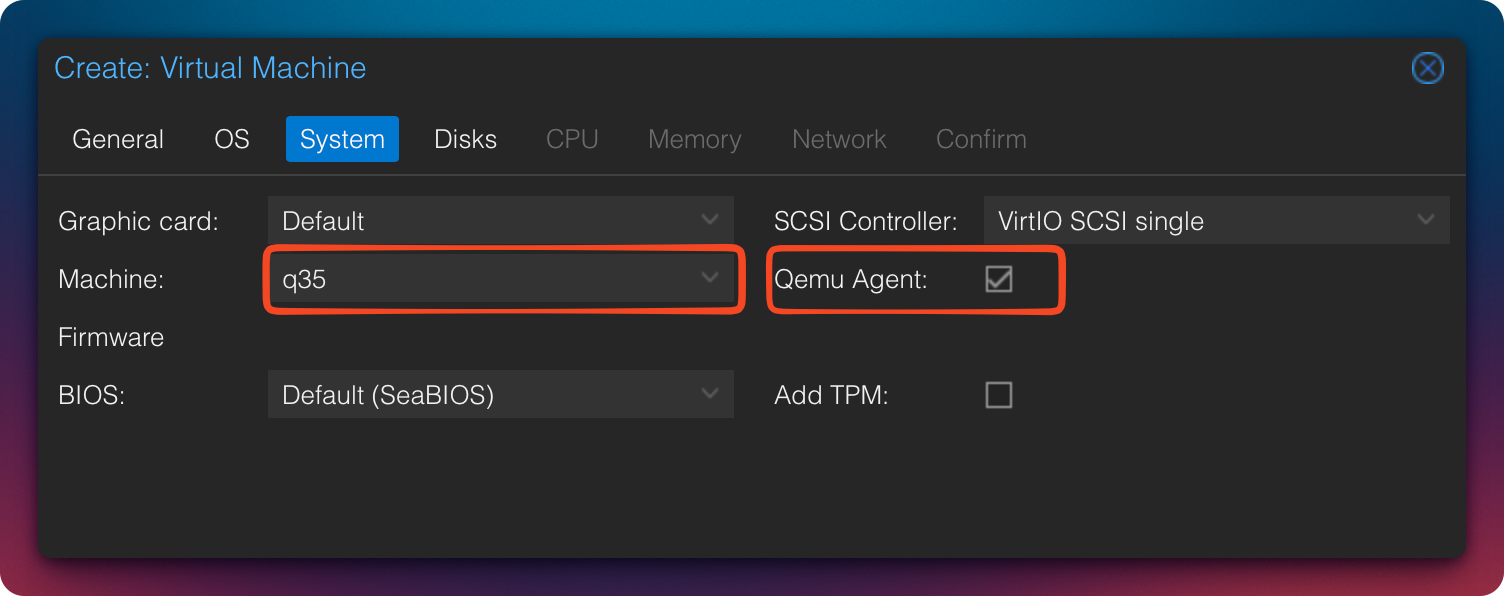Select the System tab

(342, 139)
